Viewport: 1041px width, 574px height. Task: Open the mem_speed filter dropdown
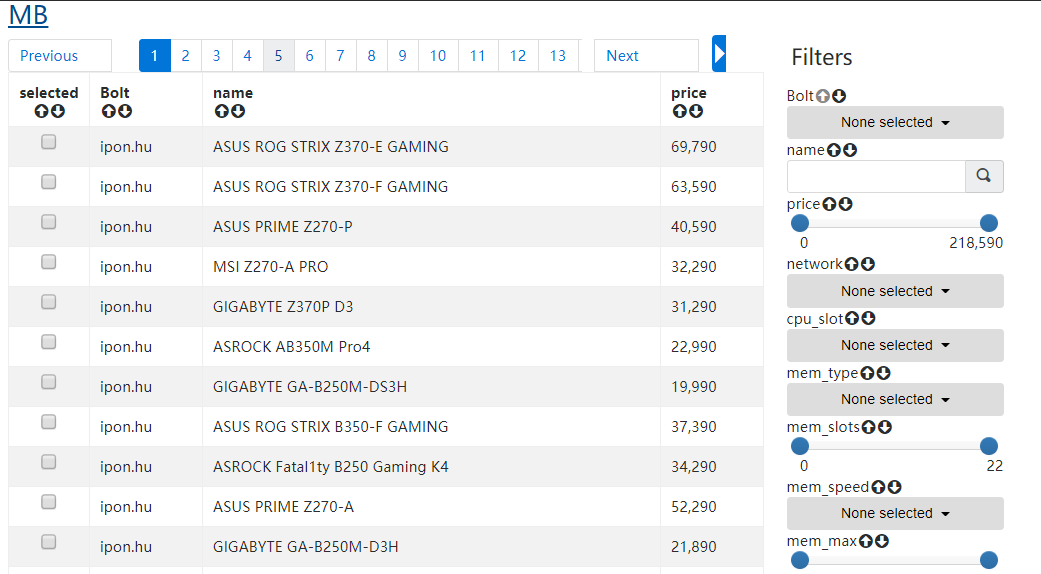[895, 514]
